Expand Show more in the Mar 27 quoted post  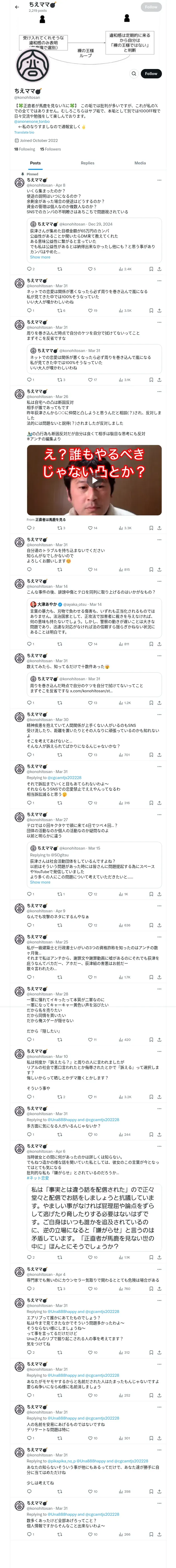40,882
